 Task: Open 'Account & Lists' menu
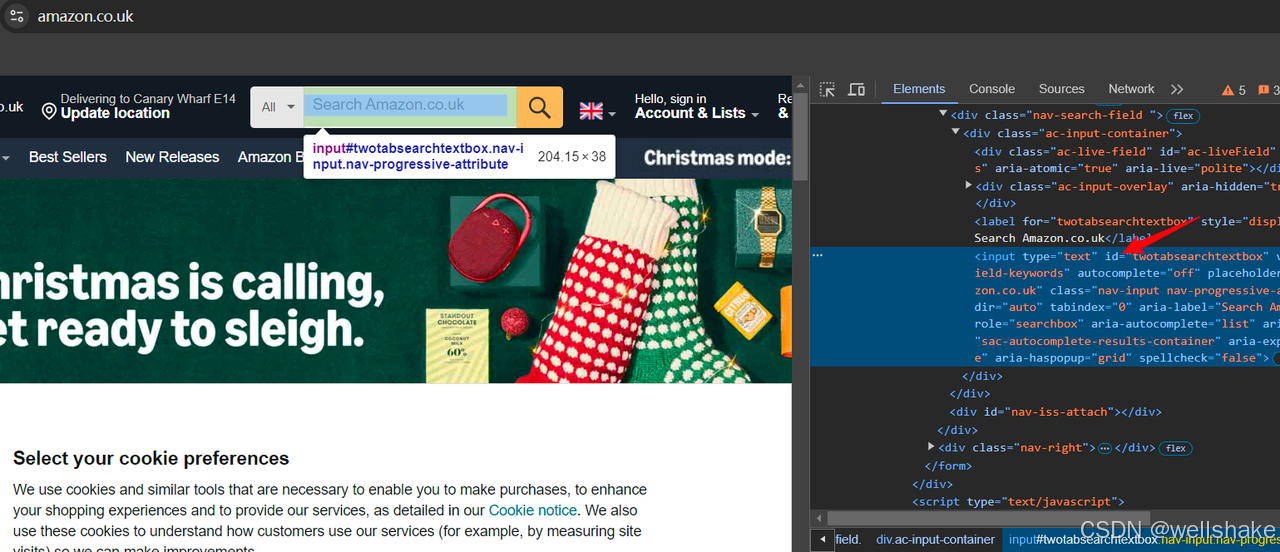point(697,114)
